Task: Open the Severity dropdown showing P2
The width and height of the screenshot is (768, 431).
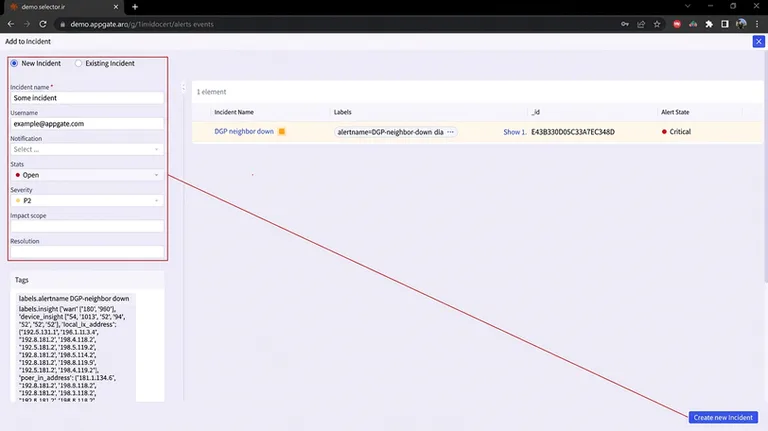Action: point(87,201)
